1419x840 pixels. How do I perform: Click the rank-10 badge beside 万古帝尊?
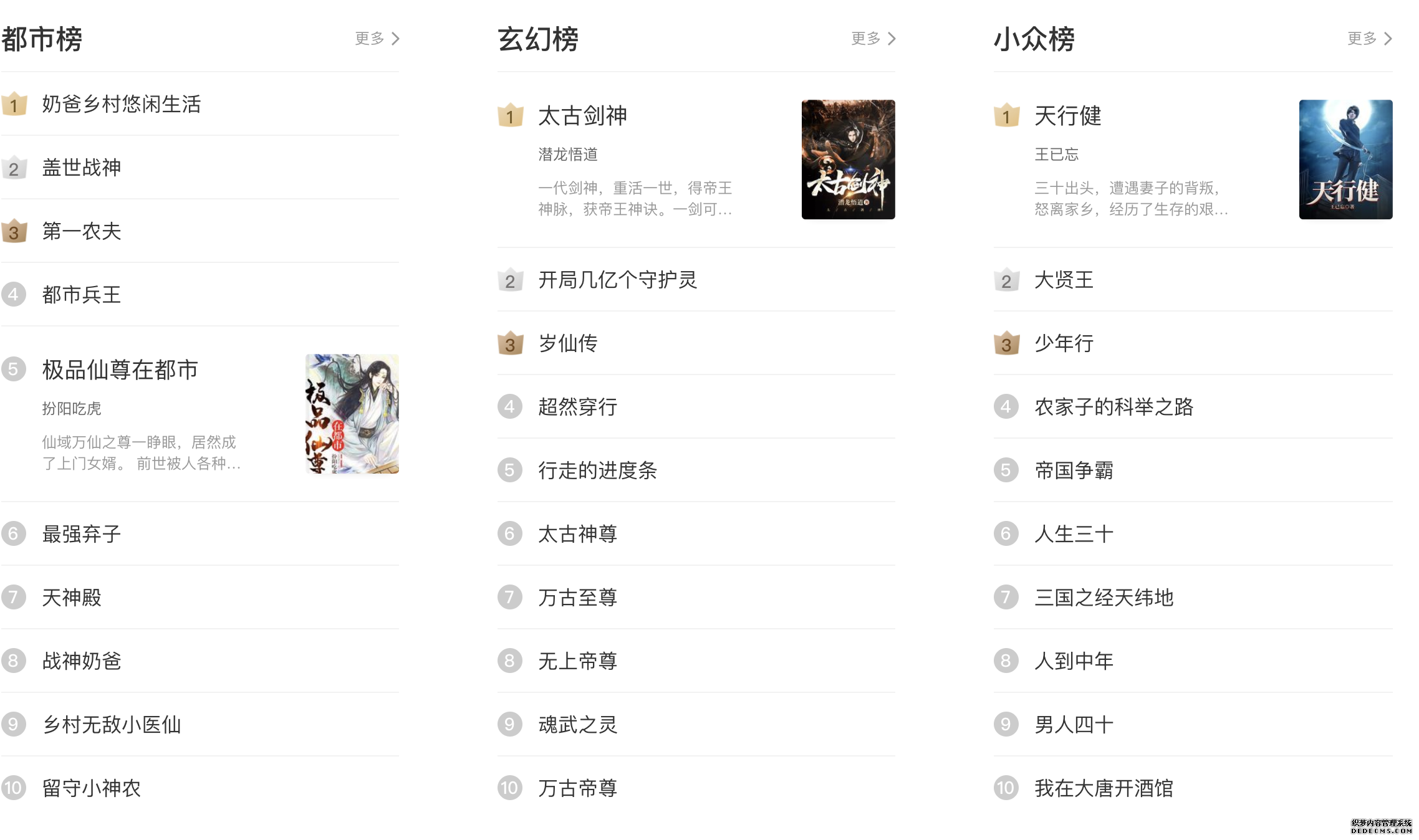click(509, 788)
